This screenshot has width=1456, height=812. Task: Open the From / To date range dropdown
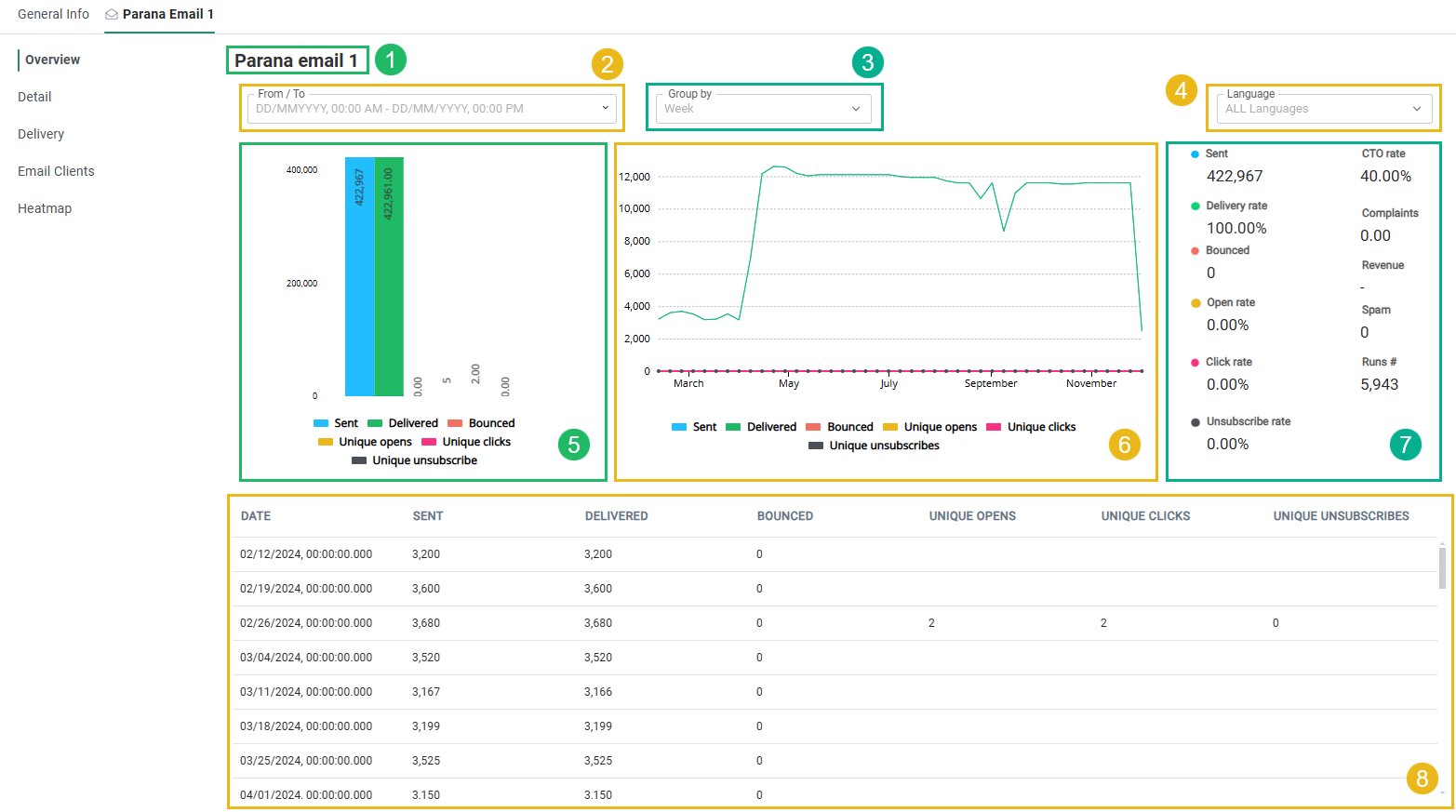point(432,109)
